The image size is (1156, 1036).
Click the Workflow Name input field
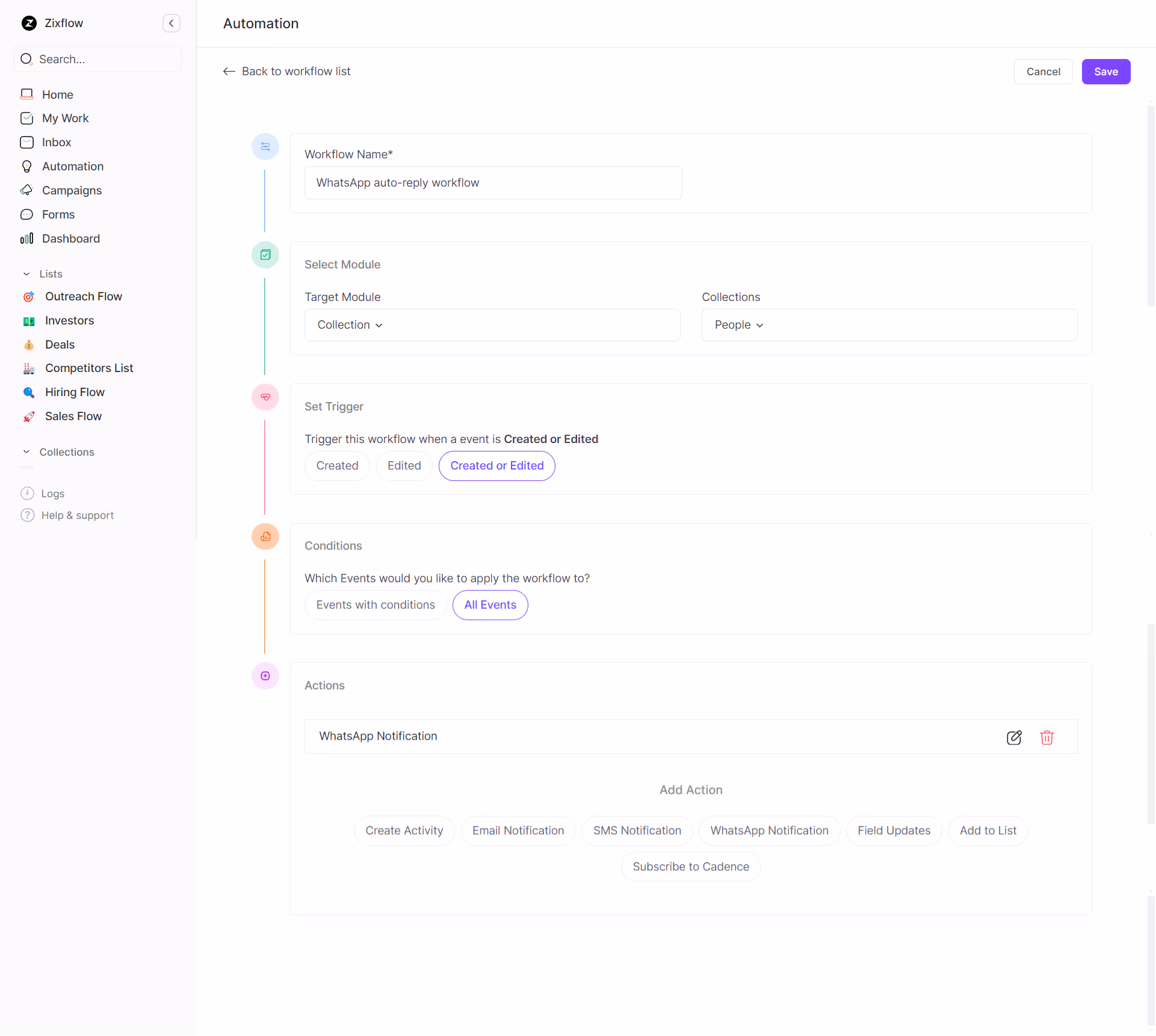point(493,183)
